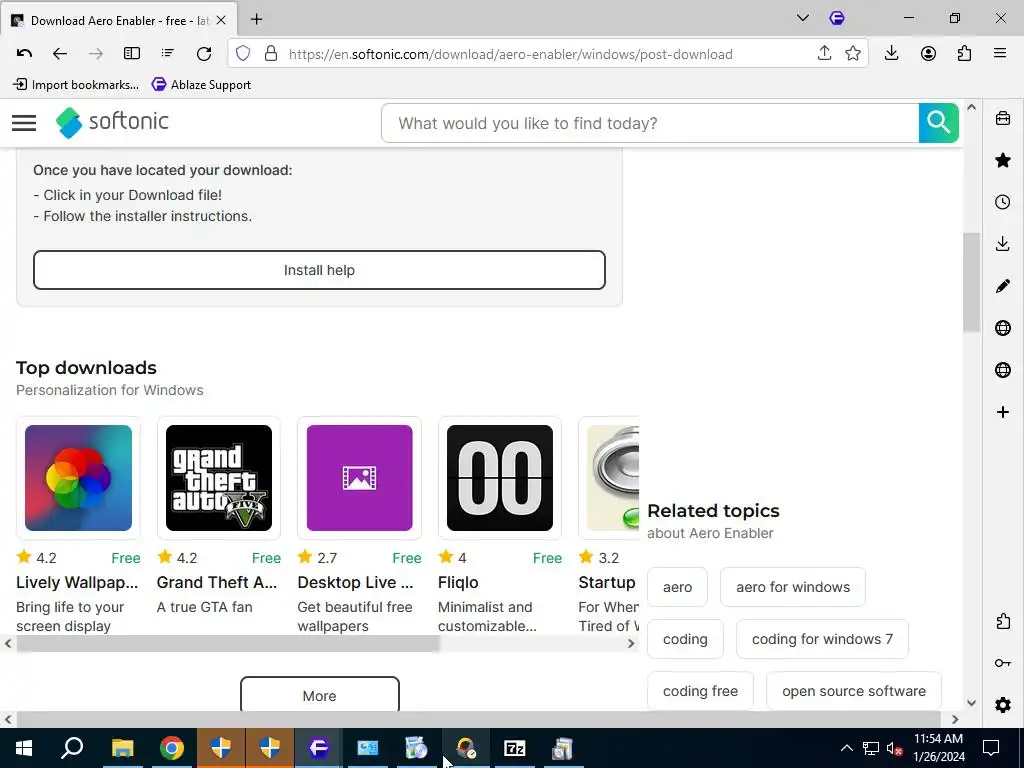Click page vertical scrollbar up arrow

[x=971, y=107]
